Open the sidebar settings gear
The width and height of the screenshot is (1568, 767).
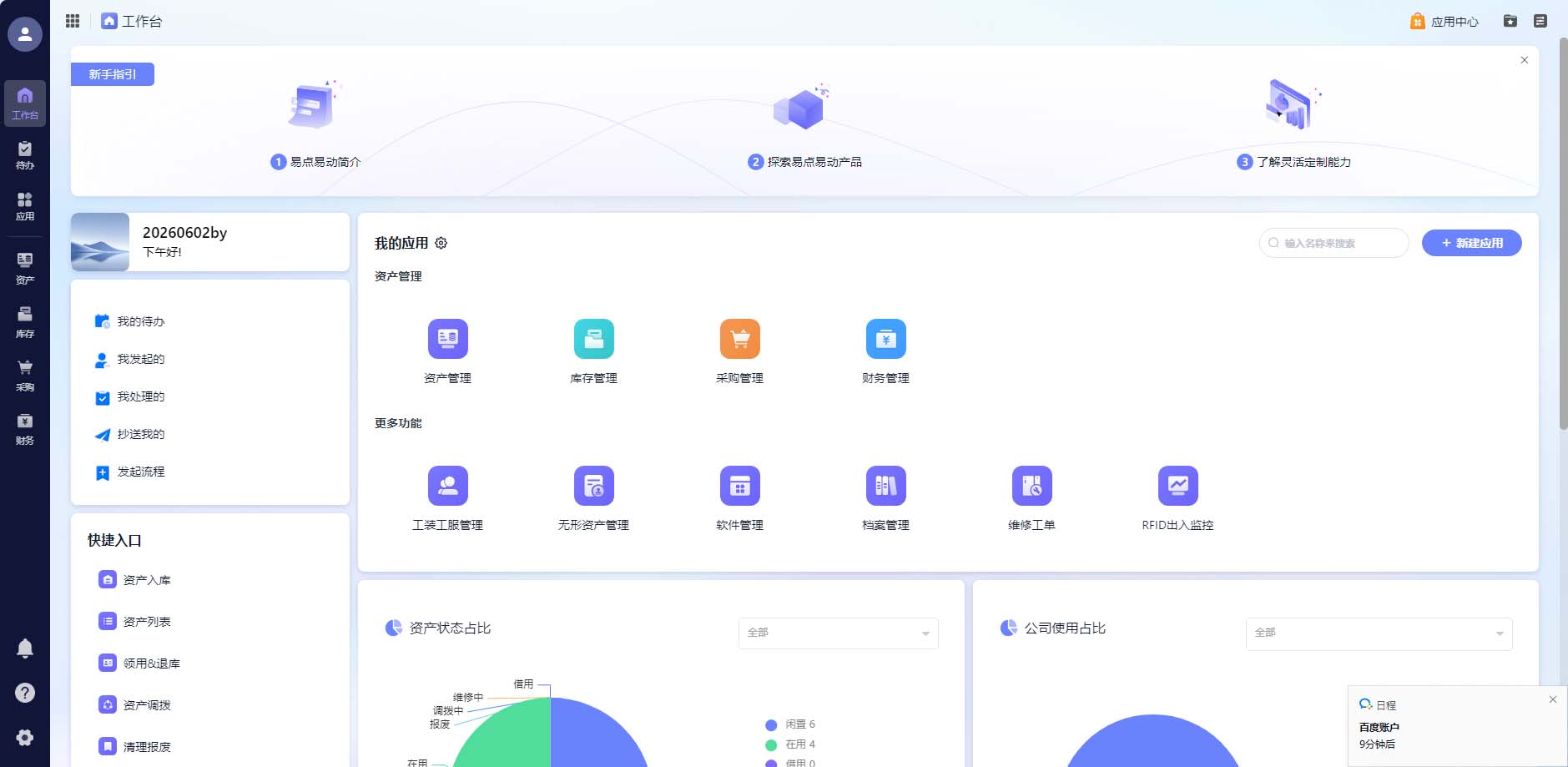point(25,738)
